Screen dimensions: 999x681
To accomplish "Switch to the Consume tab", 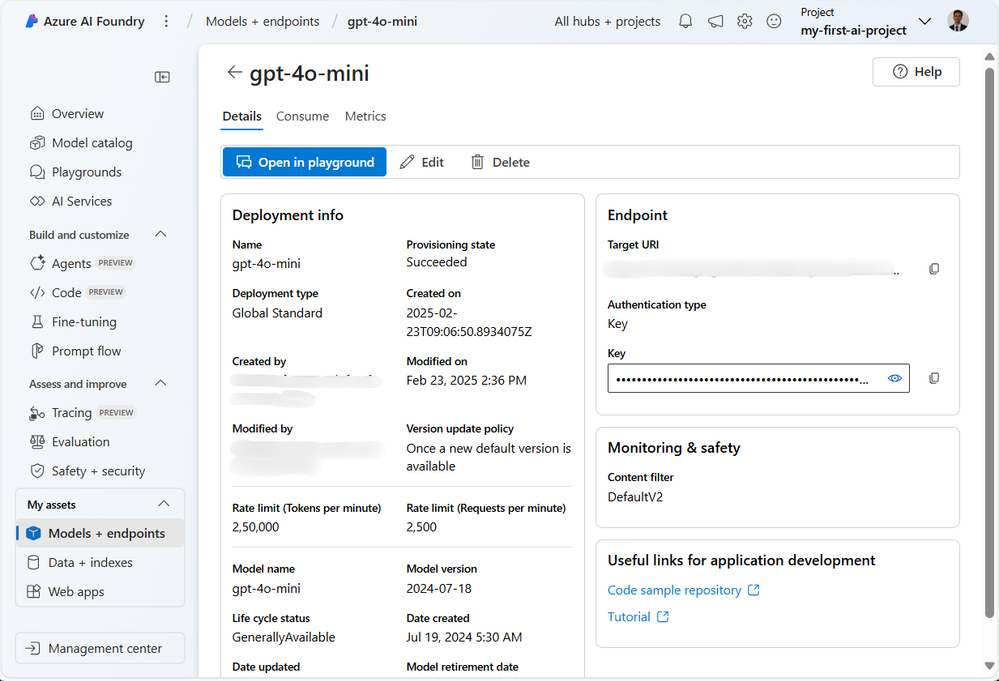I will coord(303,117).
